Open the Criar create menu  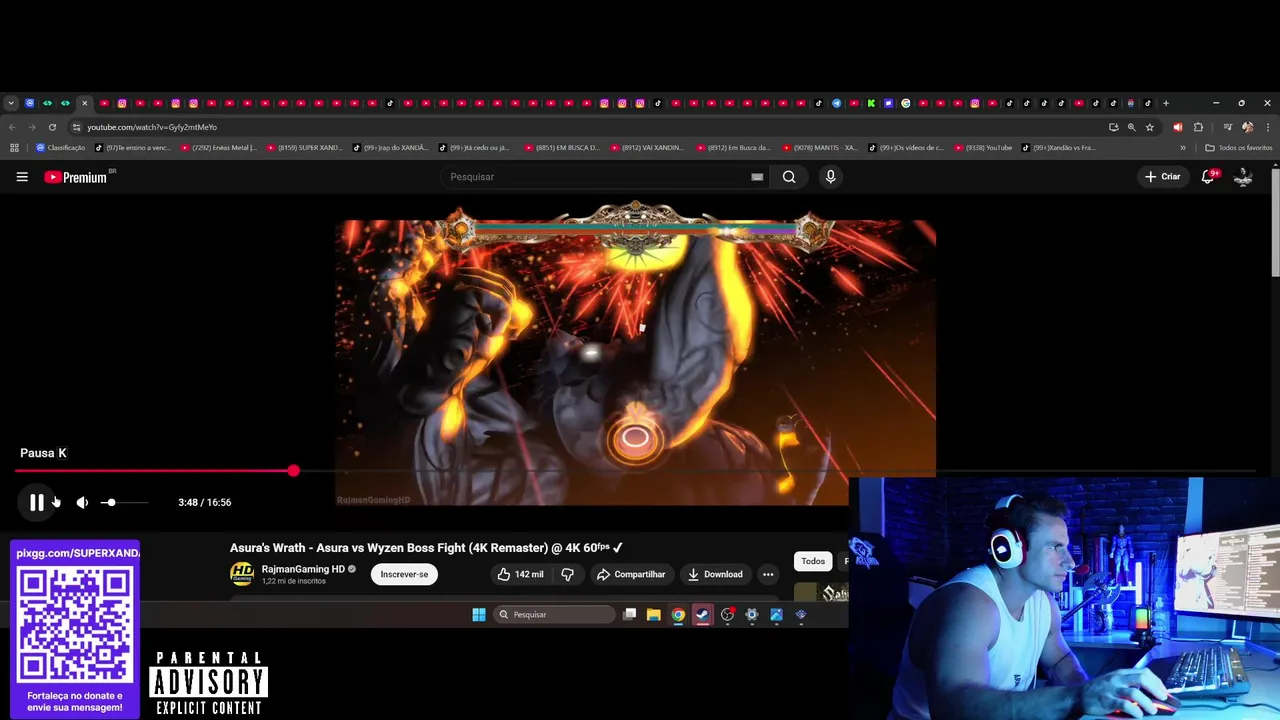pos(1163,177)
